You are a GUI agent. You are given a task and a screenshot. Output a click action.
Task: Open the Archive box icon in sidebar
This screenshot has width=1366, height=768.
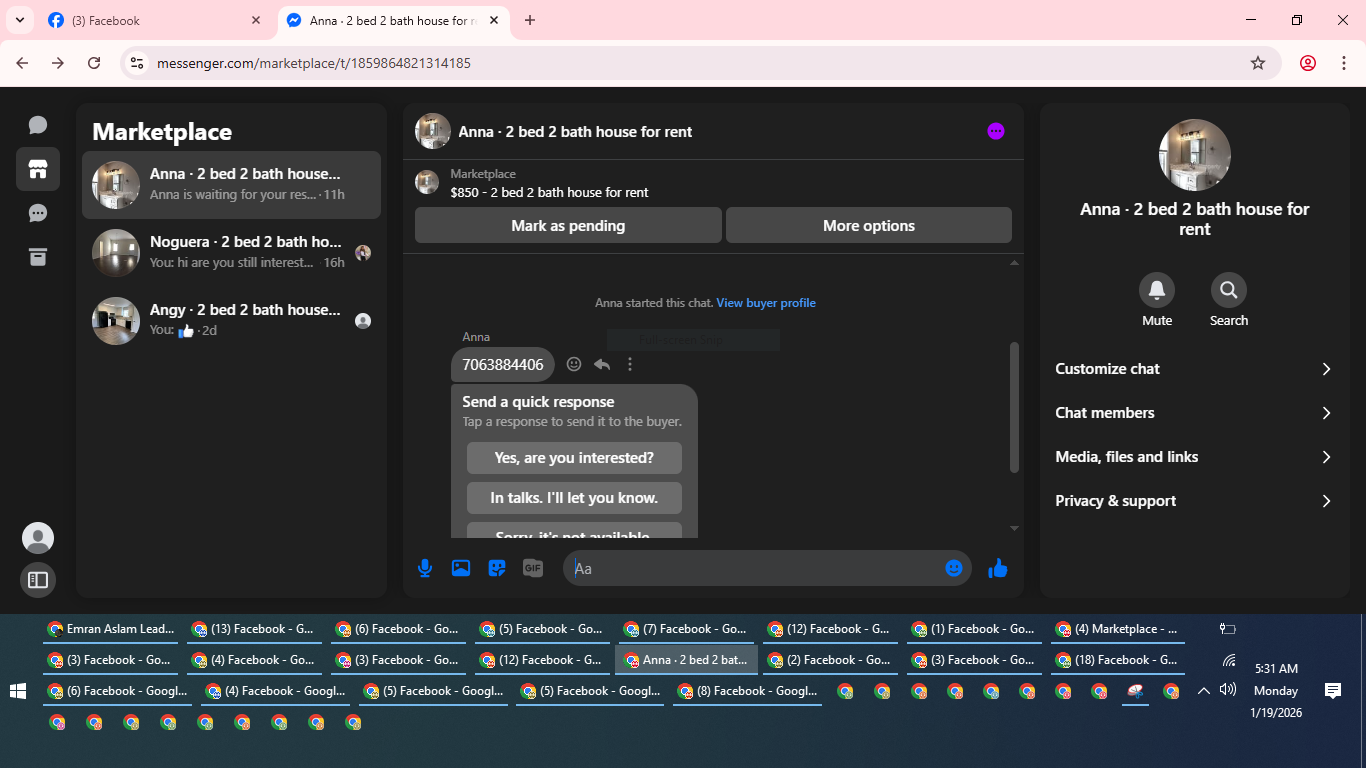click(x=38, y=257)
